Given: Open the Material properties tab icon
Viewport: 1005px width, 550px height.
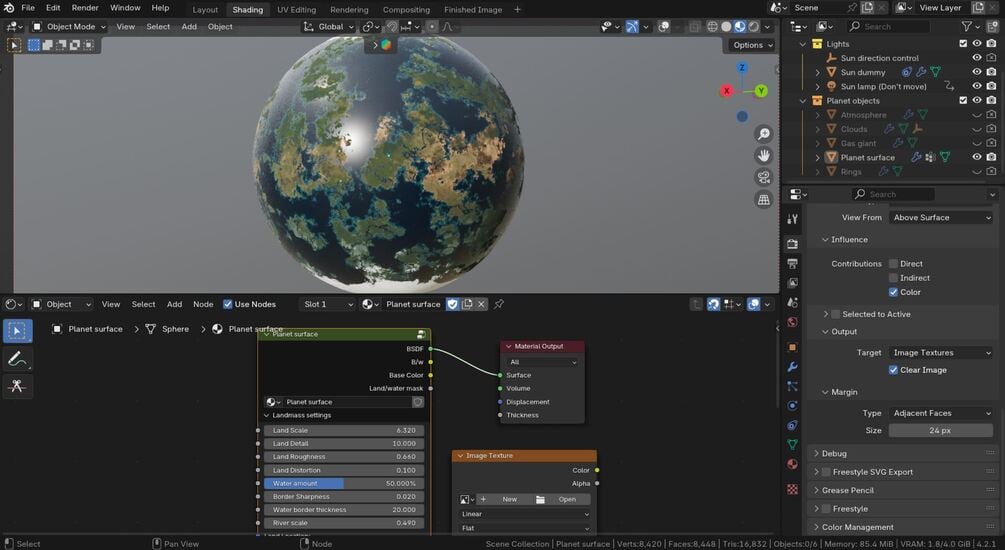Looking at the screenshot, I should click(x=792, y=464).
